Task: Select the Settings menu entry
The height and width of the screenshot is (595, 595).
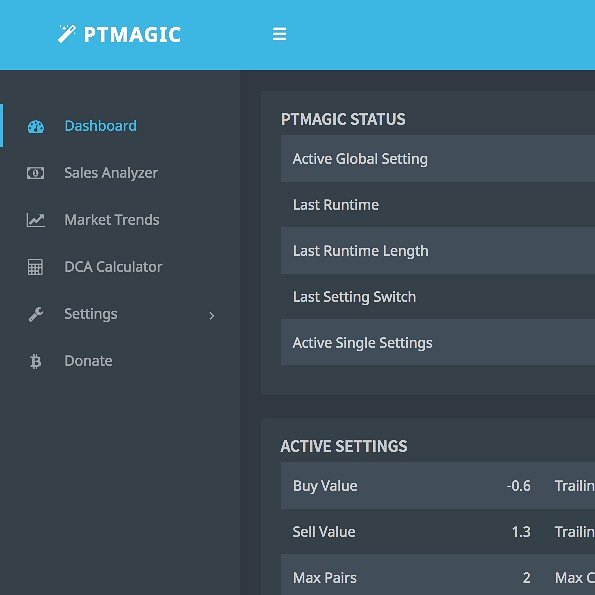Action: point(91,314)
